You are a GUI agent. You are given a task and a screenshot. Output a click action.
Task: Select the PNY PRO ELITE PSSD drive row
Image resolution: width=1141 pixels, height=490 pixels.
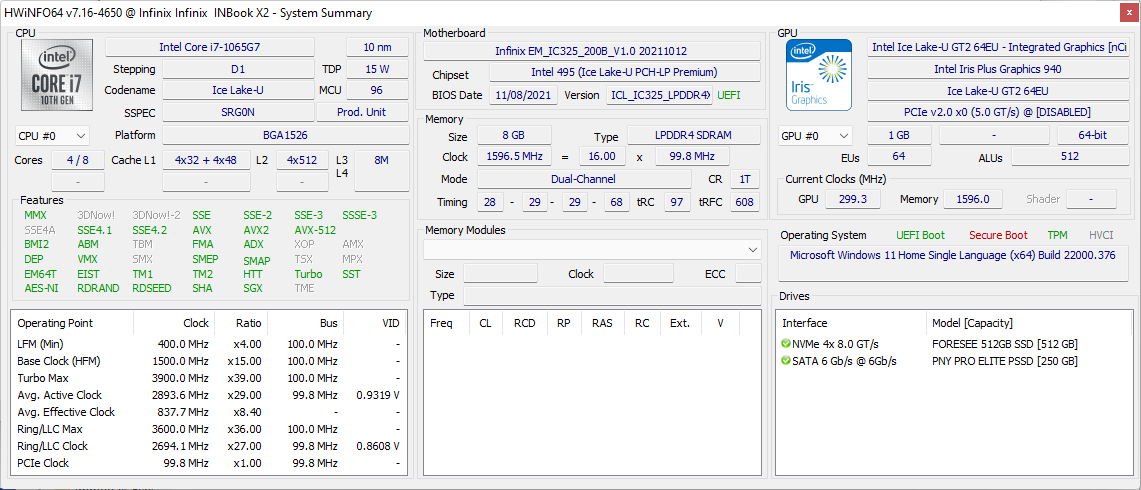(953, 361)
